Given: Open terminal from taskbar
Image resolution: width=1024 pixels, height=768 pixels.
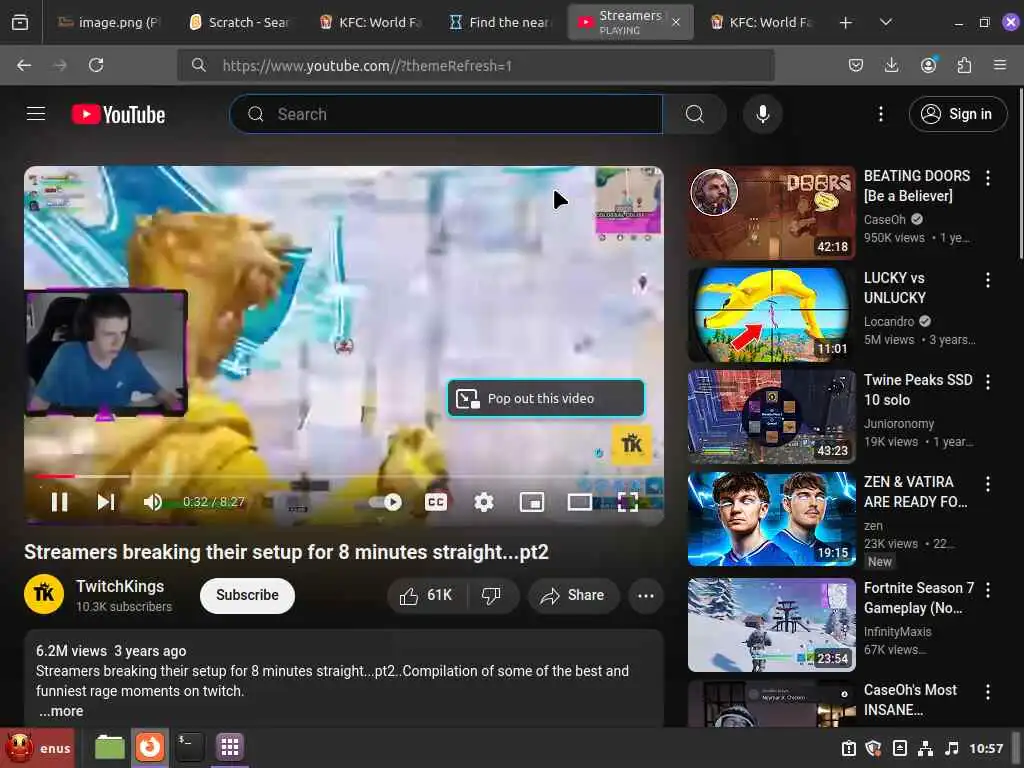Looking at the screenshot, I should 189,747.
